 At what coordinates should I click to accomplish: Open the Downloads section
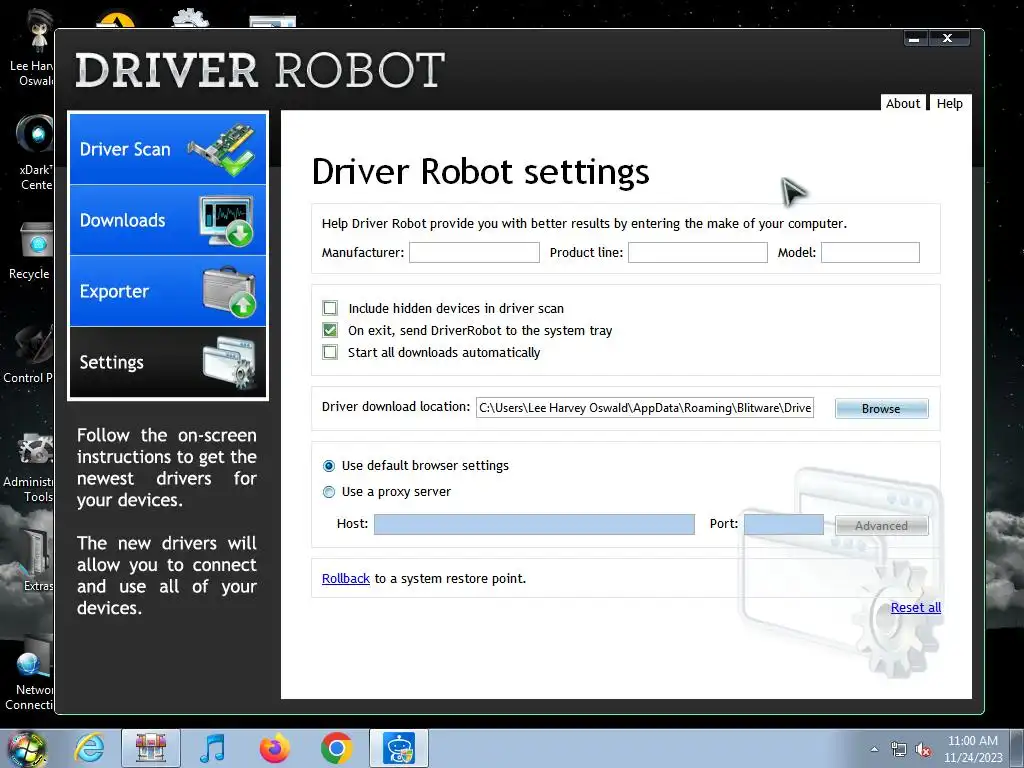(x=168, y=220)
